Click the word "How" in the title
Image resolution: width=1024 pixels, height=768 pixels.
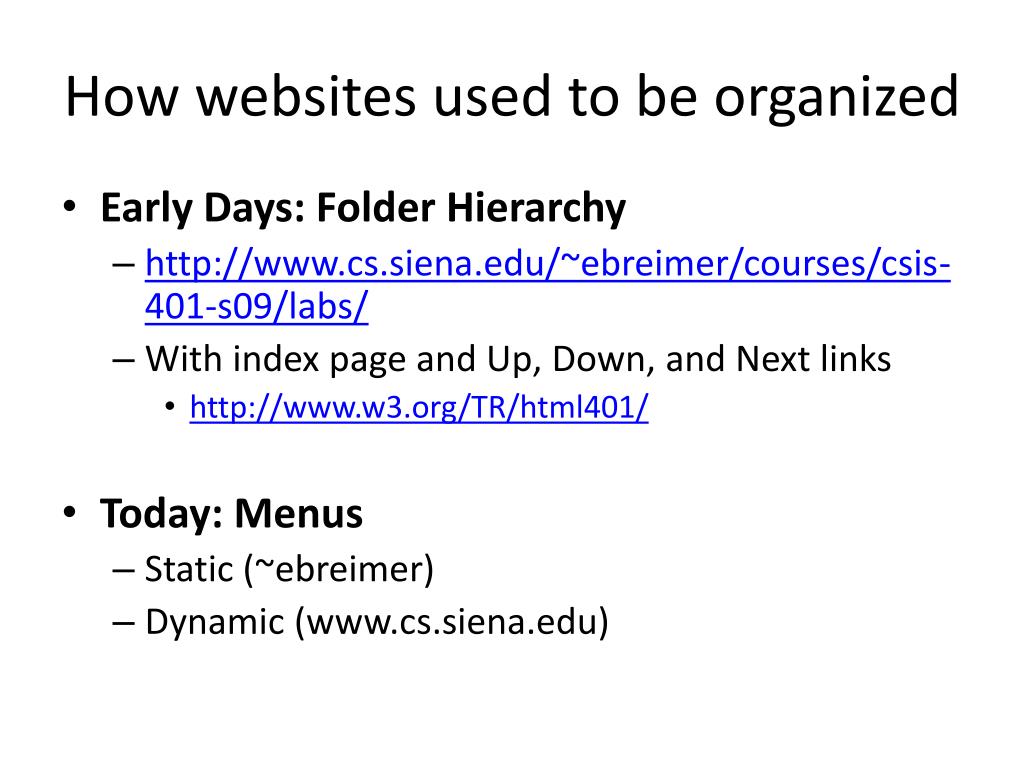121,97
